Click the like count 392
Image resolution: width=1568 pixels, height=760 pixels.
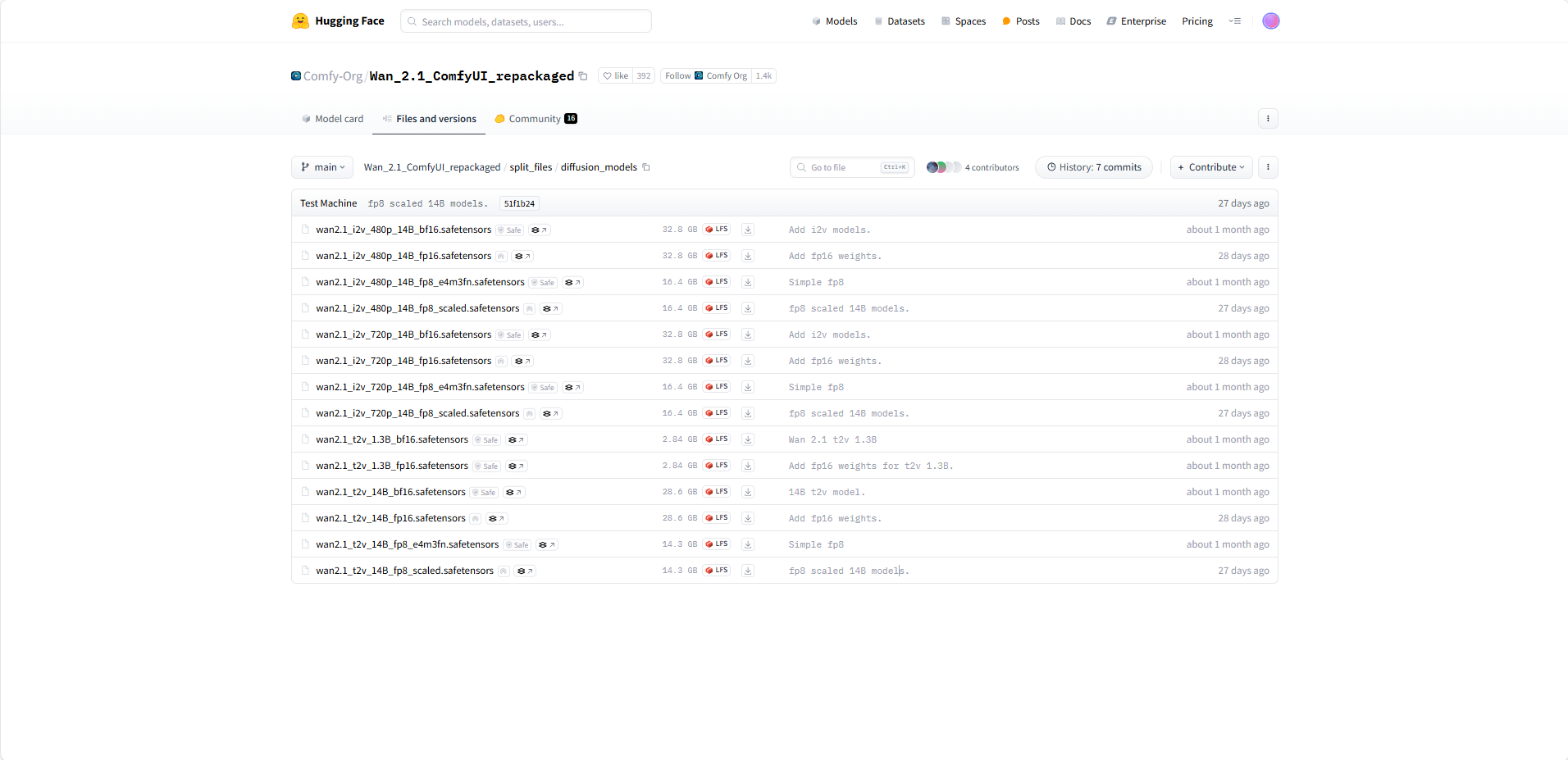[x=644, y=76]
